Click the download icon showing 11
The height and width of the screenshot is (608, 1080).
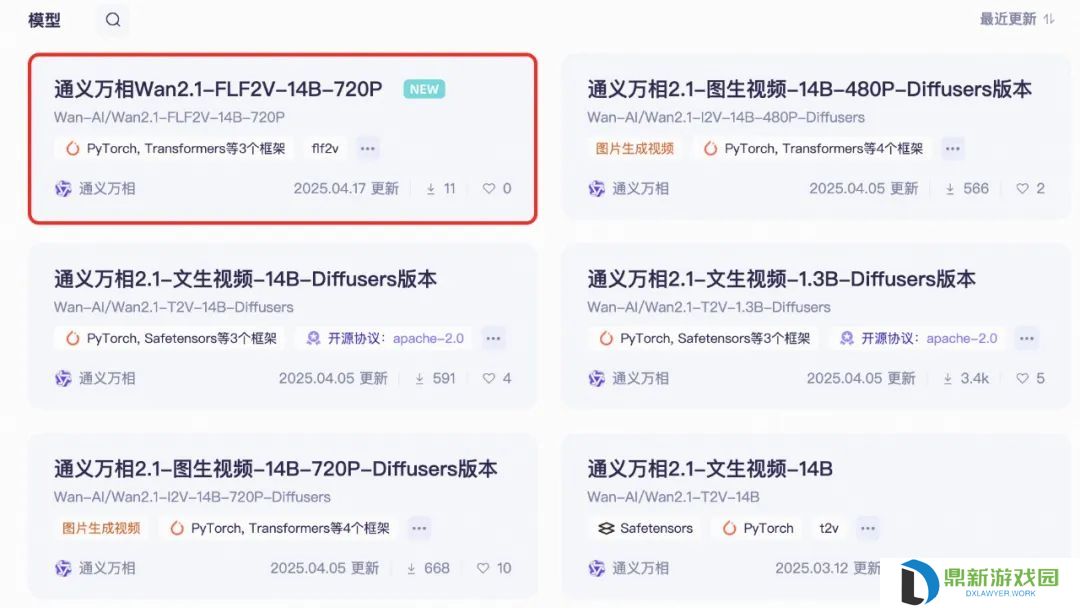click(430, 189)
